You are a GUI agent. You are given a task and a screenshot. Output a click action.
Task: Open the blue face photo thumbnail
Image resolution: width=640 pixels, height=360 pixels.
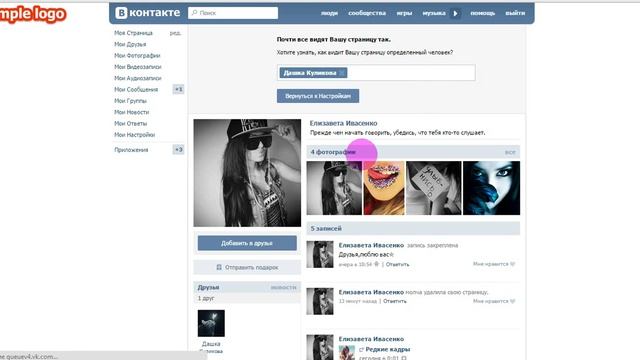491,188
